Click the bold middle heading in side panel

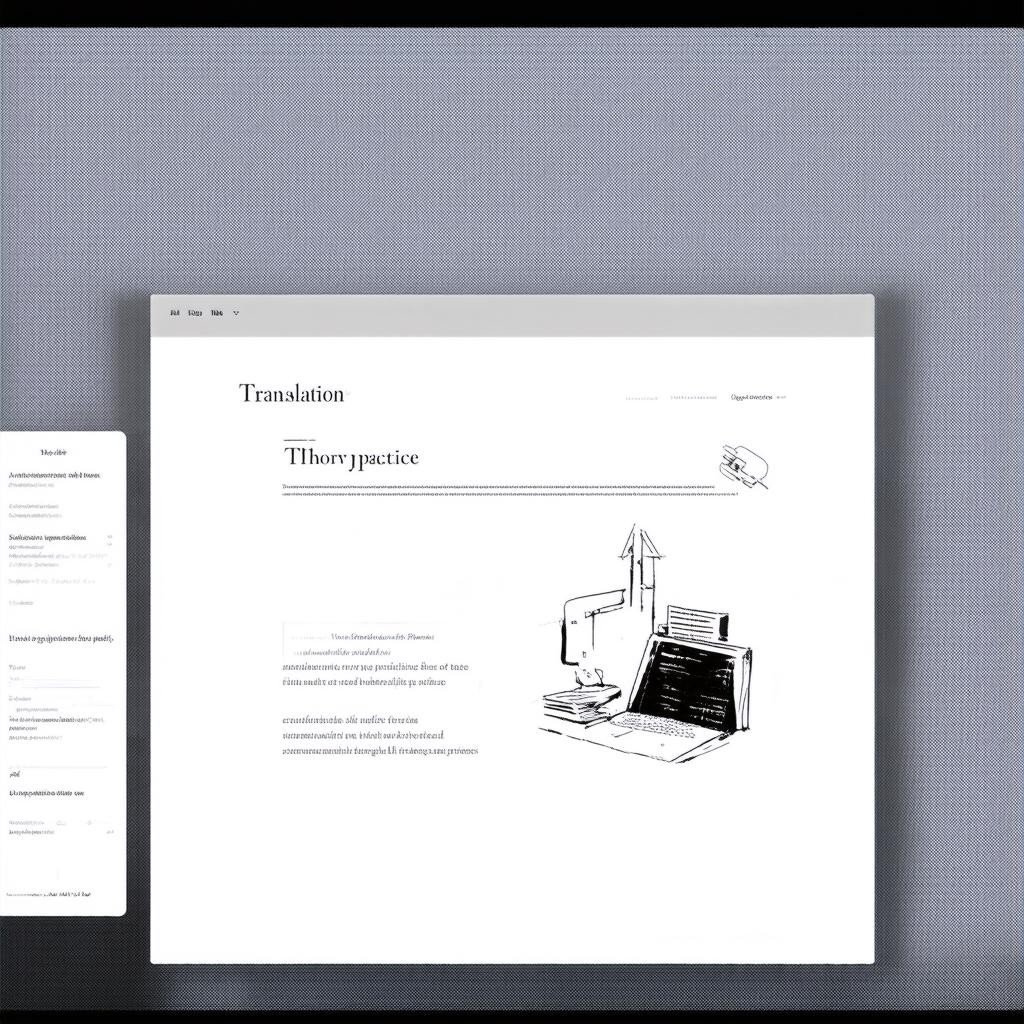(x=60, y=637)
